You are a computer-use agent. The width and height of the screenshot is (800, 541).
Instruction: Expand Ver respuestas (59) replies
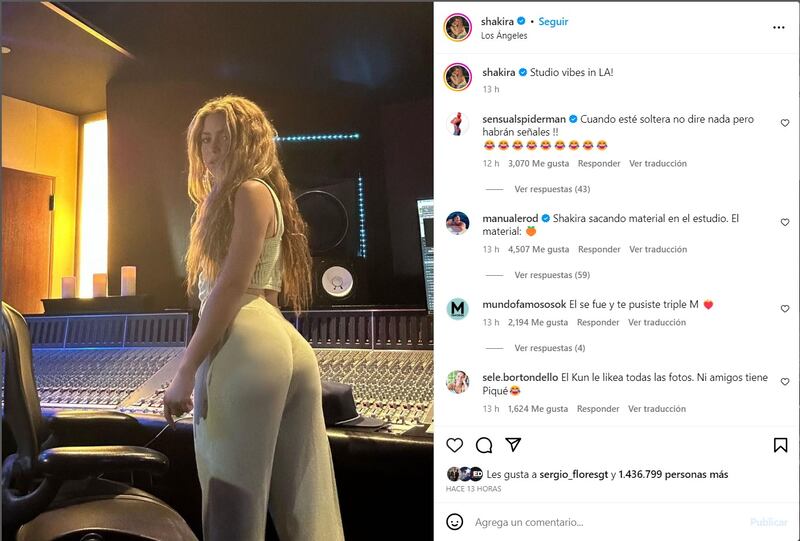click(552, 275)
